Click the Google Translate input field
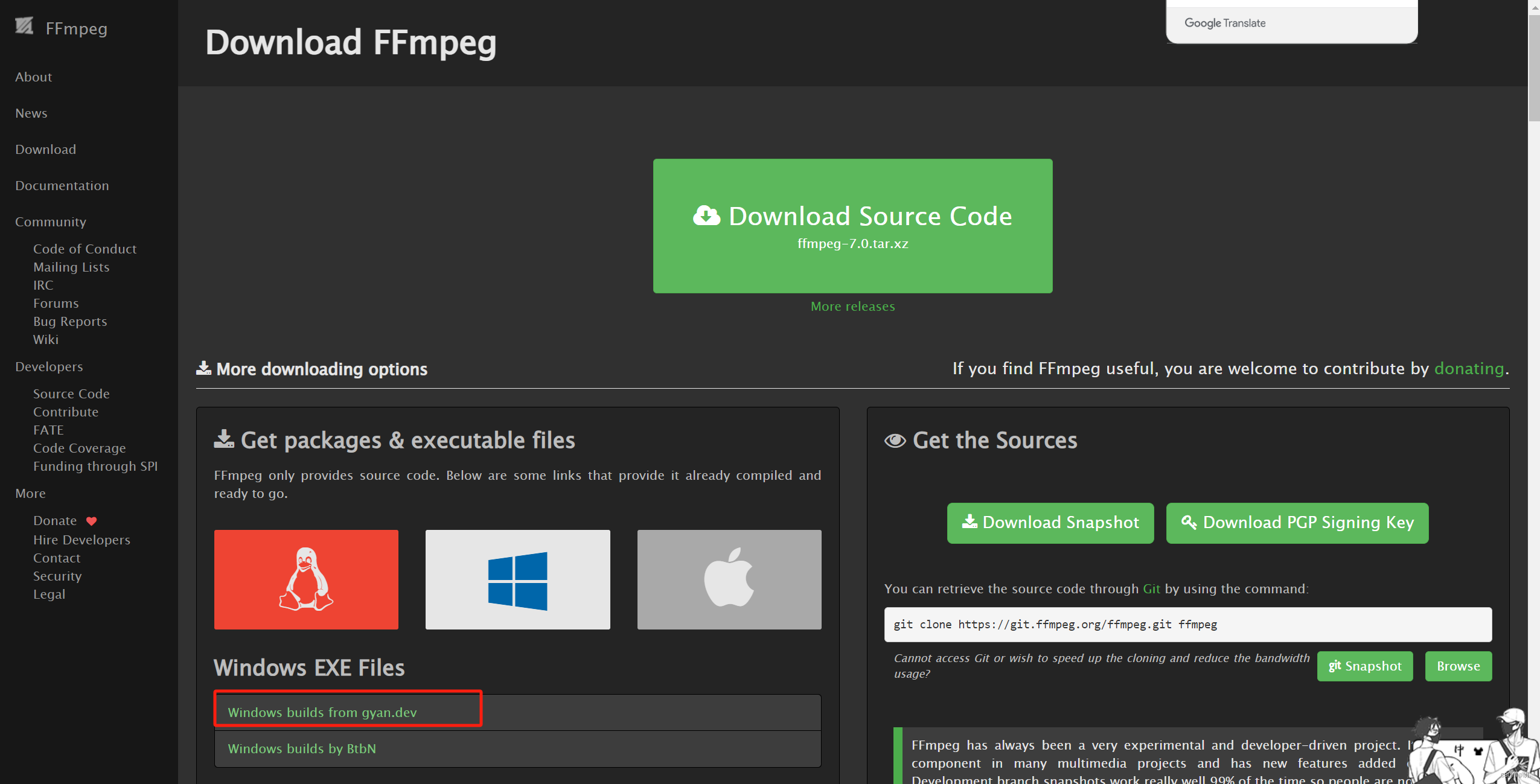Image resolution: width=1540 pixels, height=784 pixels. (1290, 22)
